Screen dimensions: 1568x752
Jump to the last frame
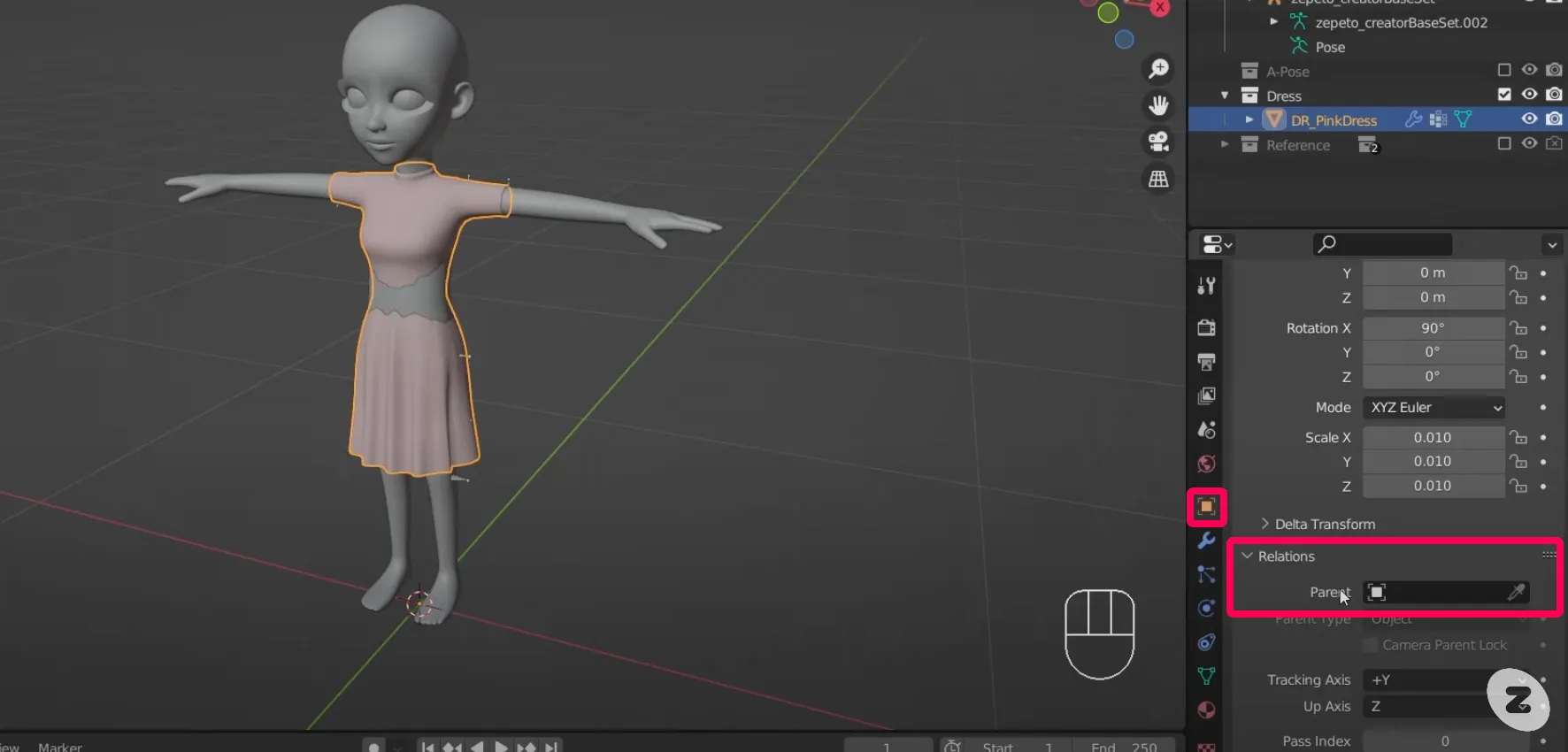click(x=550, y=747)
